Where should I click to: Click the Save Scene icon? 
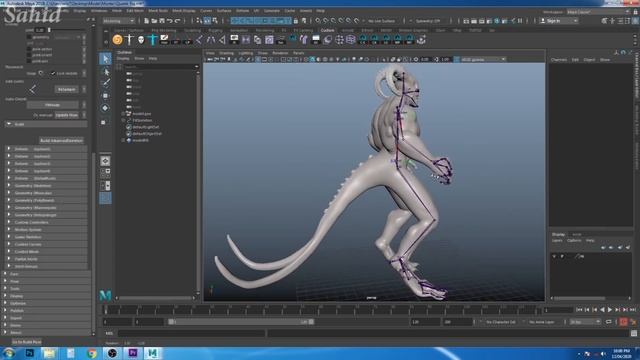pos(162,20)
